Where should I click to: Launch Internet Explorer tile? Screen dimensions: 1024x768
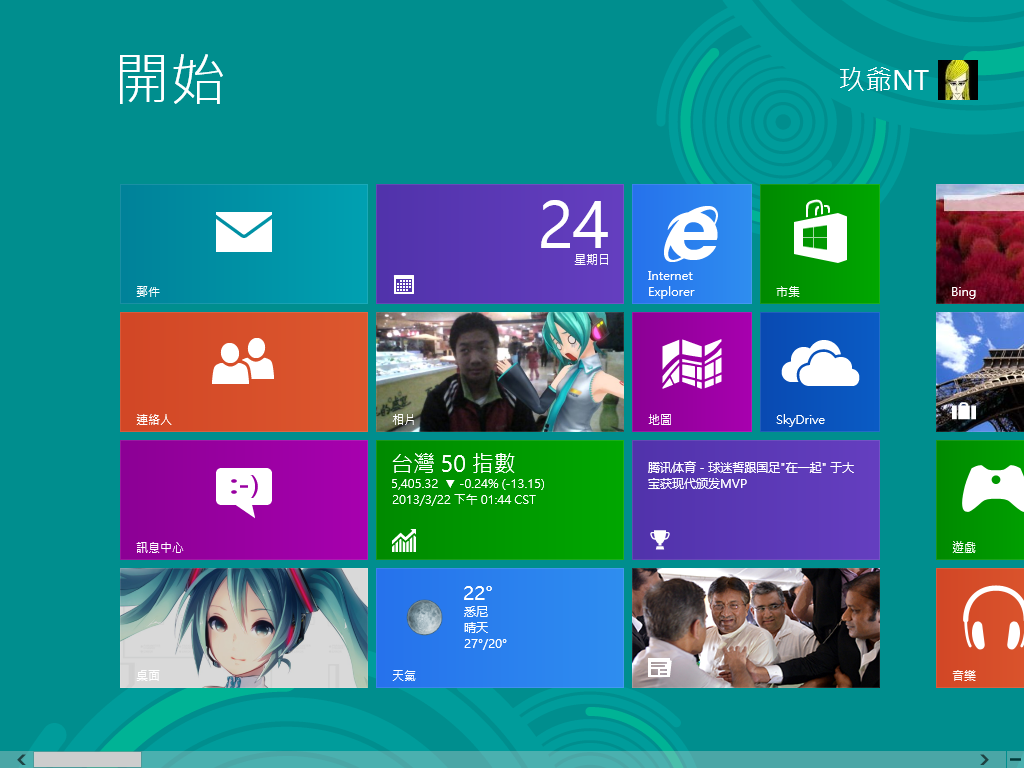point(691,243)
